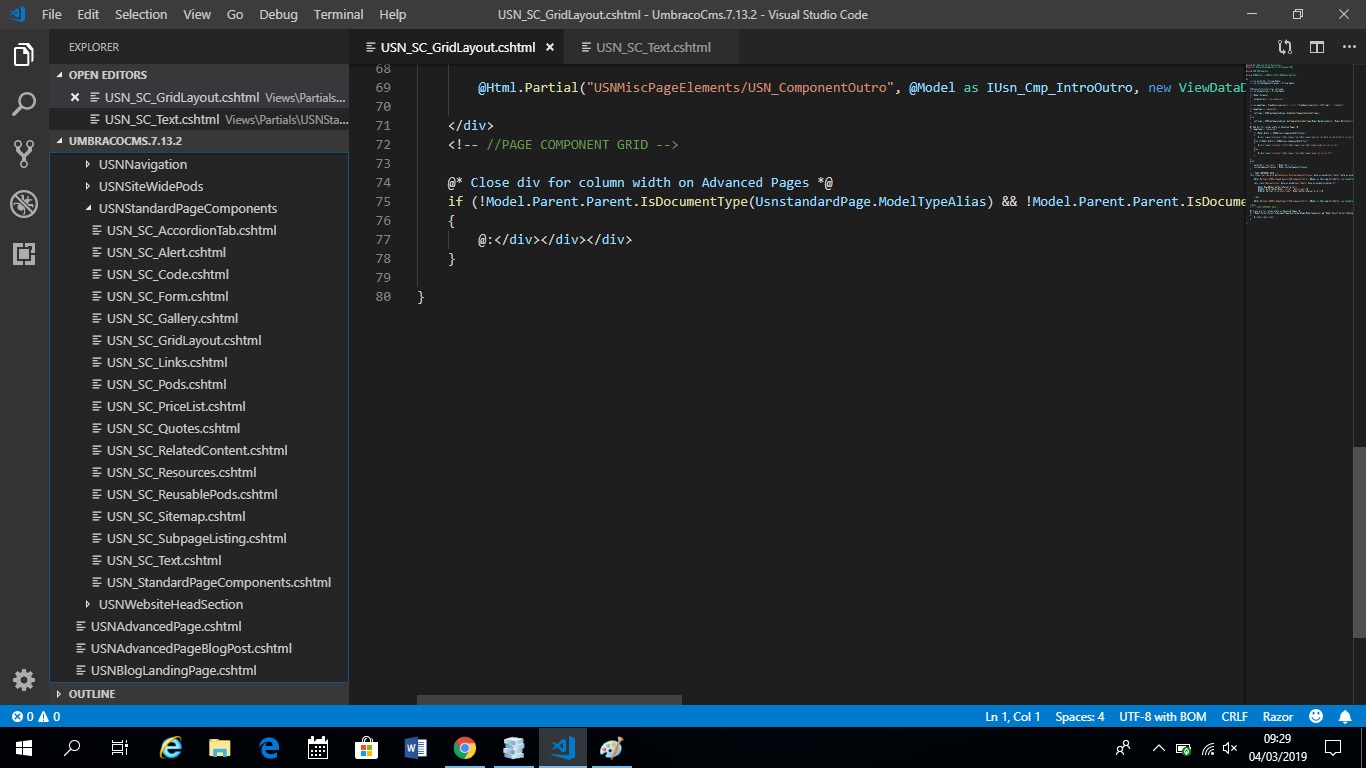Change indentation via Spaces: 4

pyautogui.click(x=1080, y=717)
